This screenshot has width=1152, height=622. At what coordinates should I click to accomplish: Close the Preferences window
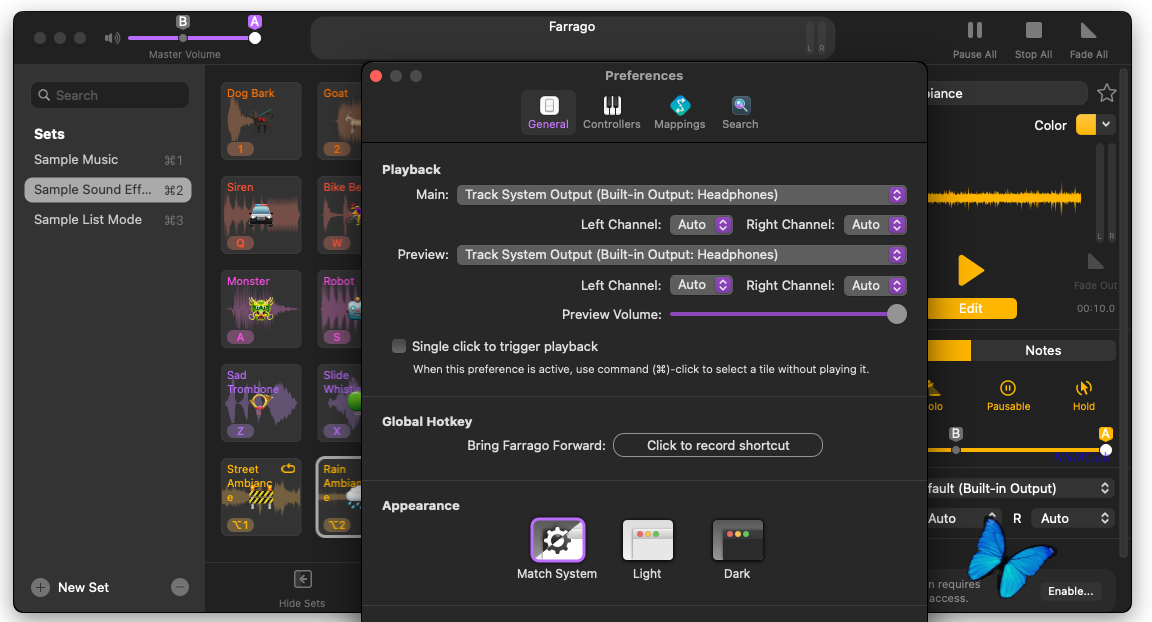point(376,76)
